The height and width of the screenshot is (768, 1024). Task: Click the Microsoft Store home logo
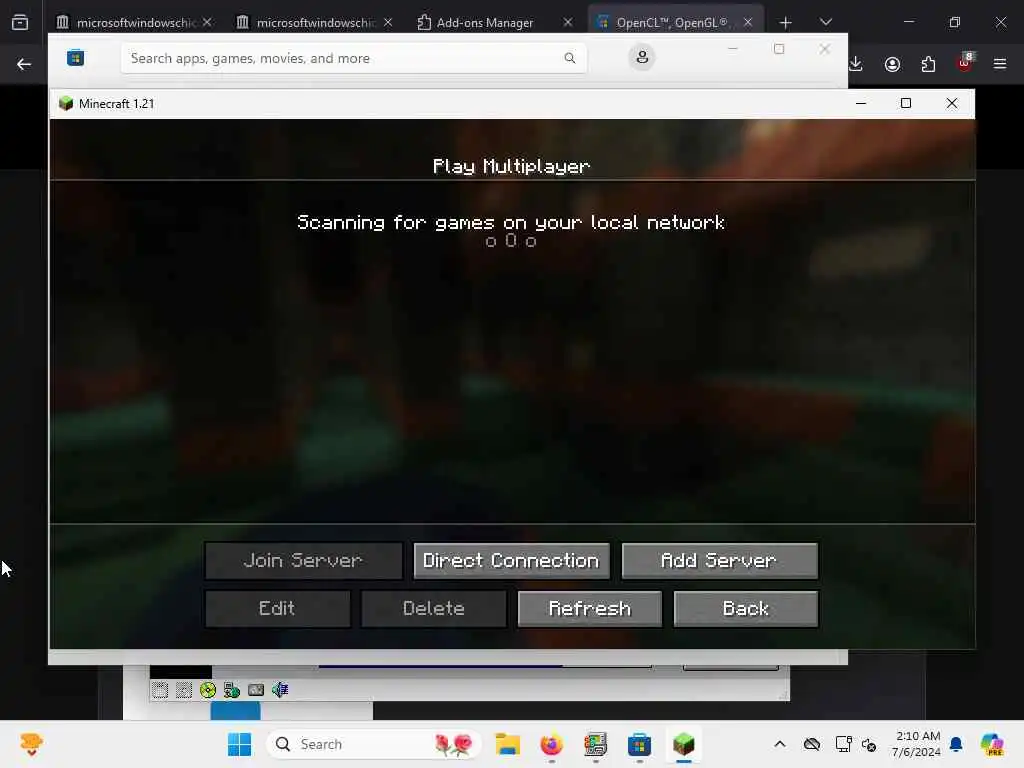pyautogui.click(x=76, y=58)
